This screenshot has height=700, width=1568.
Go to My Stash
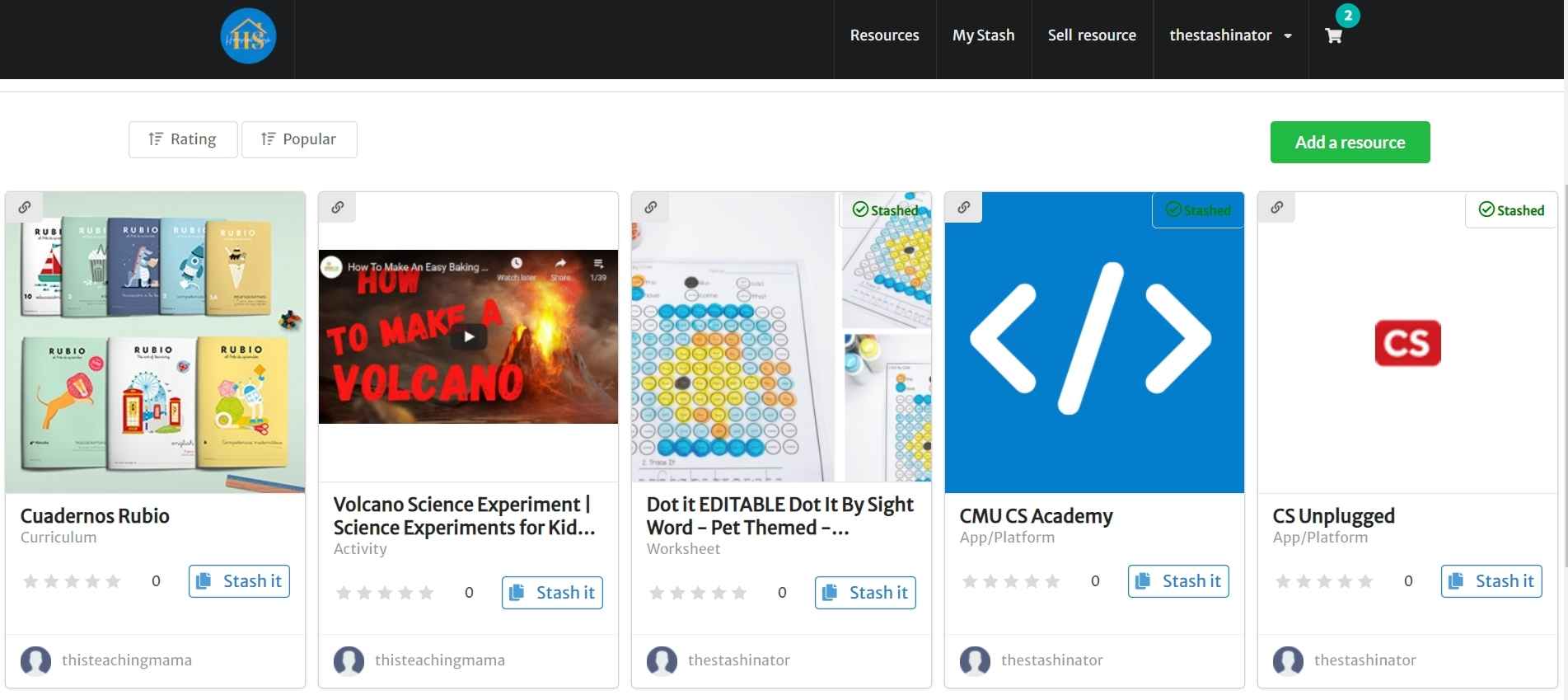[x=984, y=35]
